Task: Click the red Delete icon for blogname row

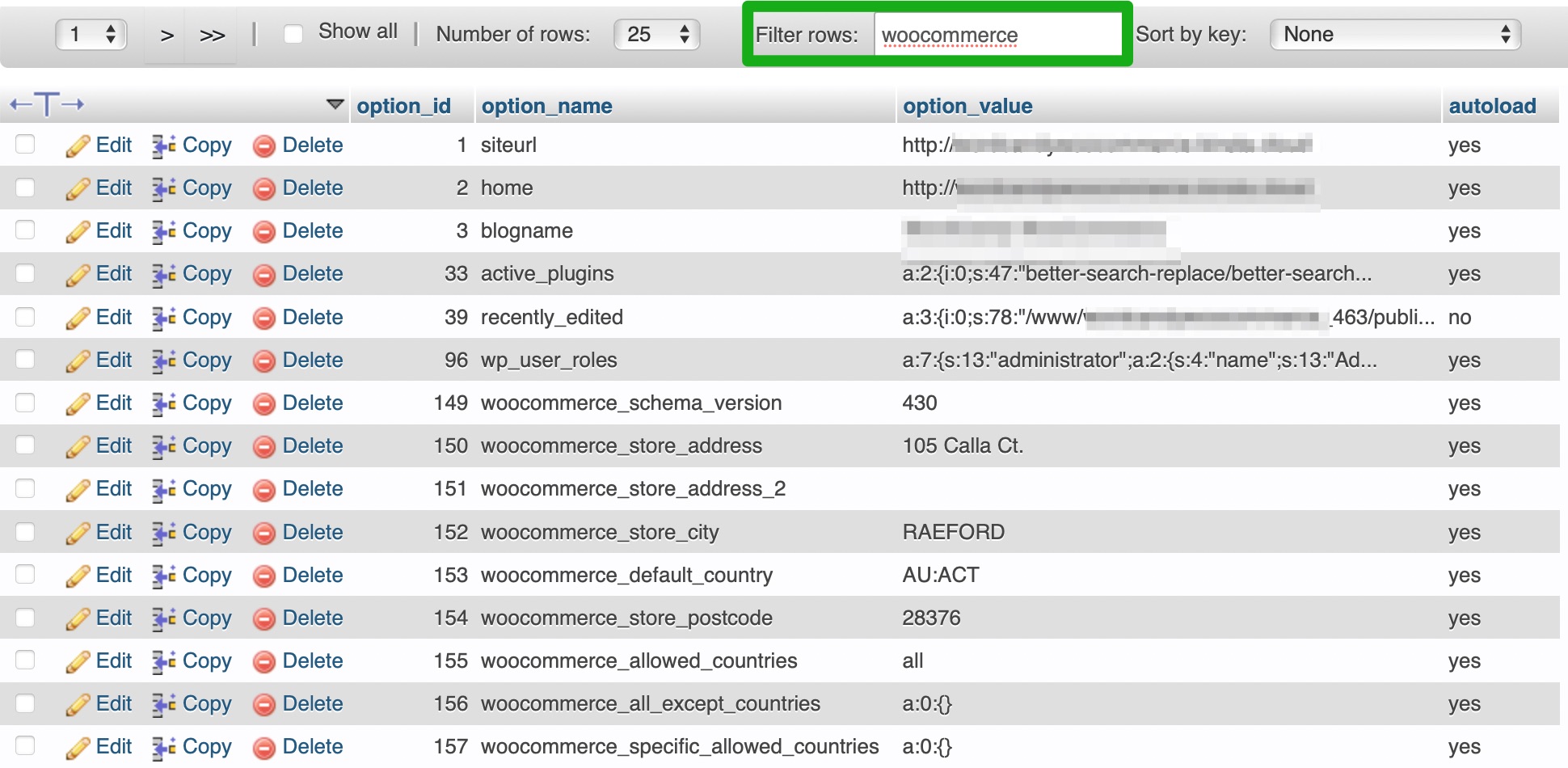Action: pos(263,232)
